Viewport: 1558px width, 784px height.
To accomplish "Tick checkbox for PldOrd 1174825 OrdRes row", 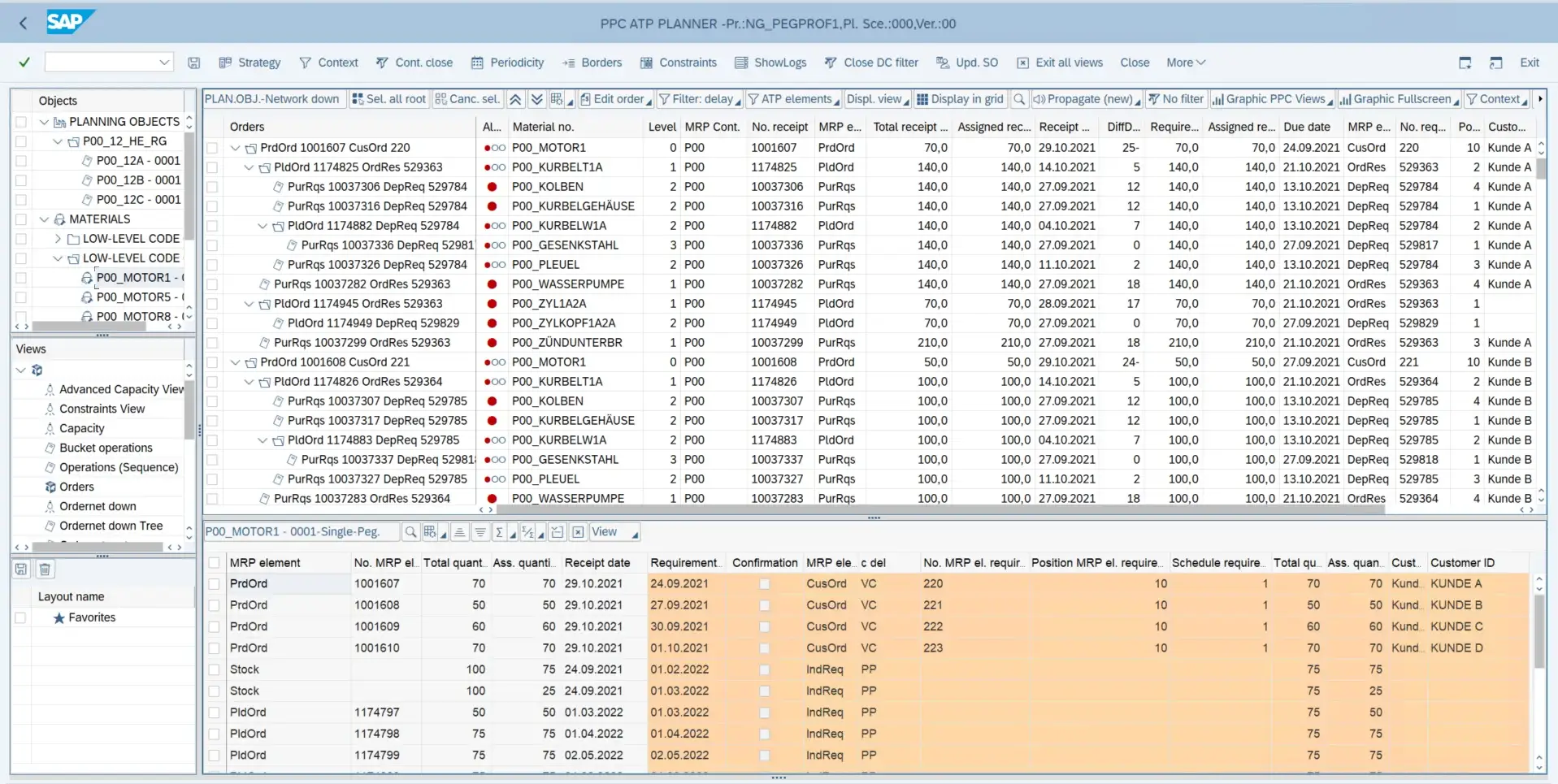I will (x=212, y=167).
